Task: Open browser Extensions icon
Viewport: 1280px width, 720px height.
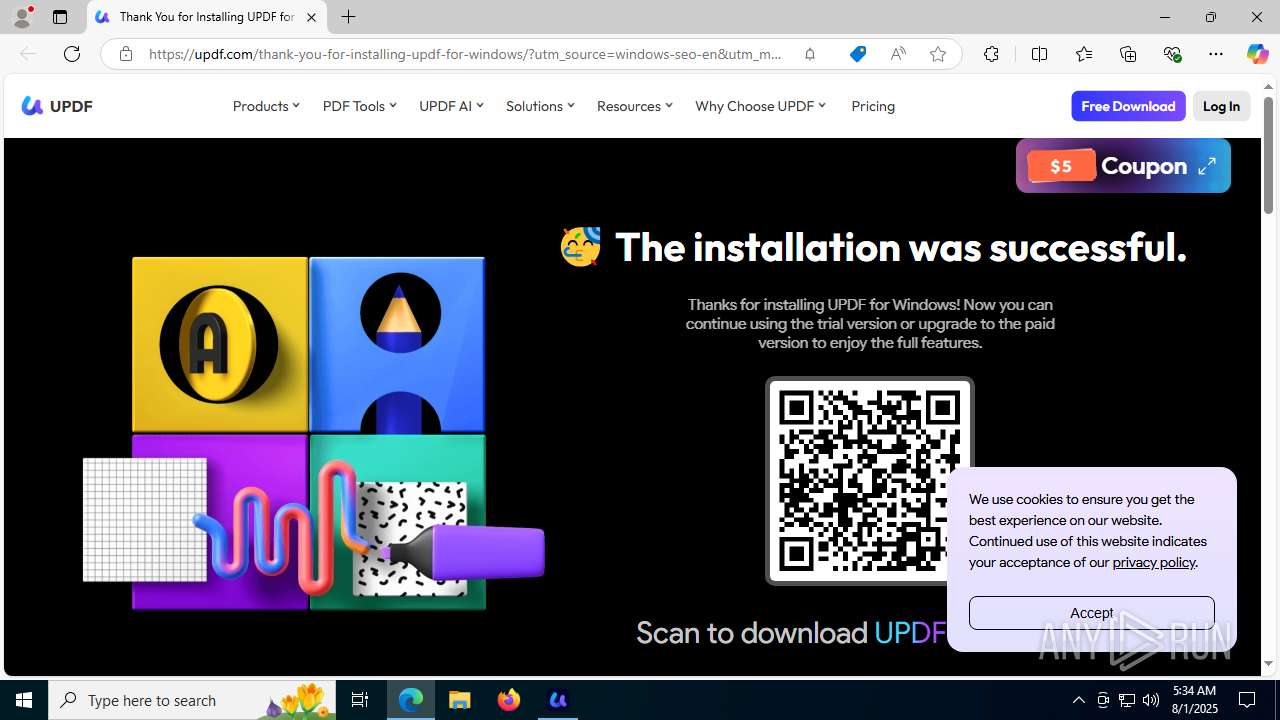Action: (991, 54)
